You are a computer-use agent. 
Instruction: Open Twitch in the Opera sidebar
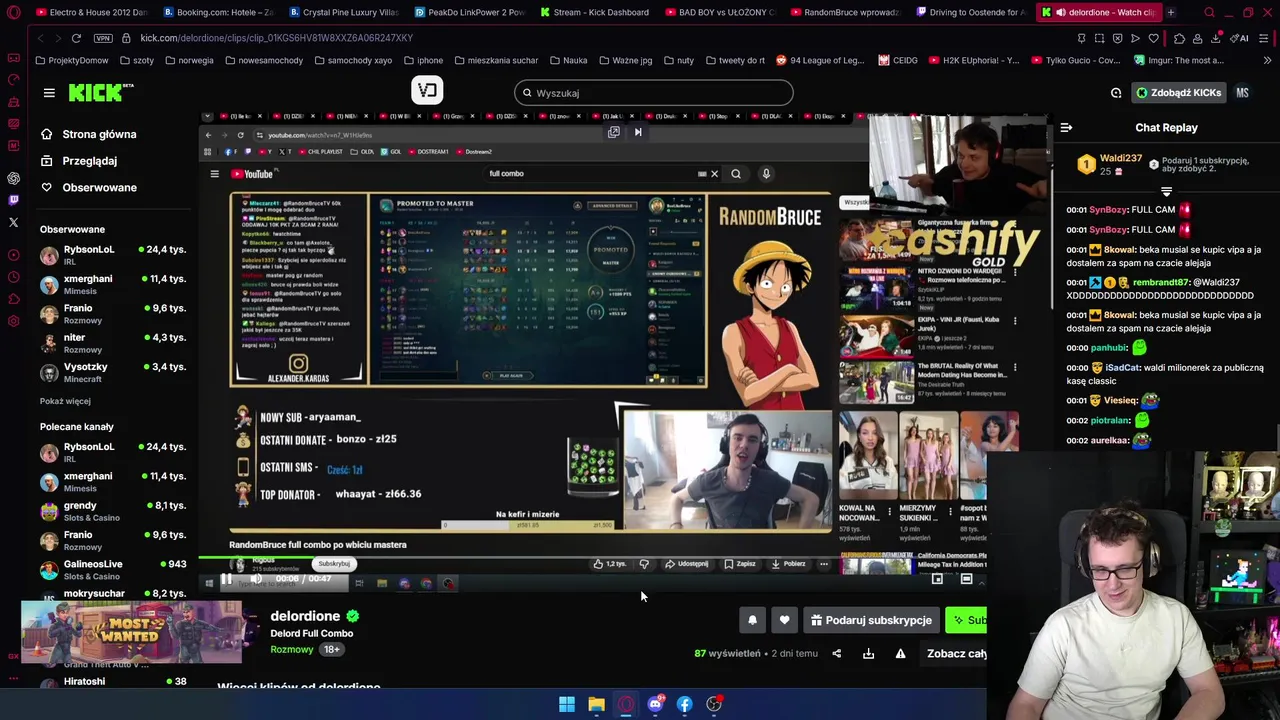tap(13, 200)
